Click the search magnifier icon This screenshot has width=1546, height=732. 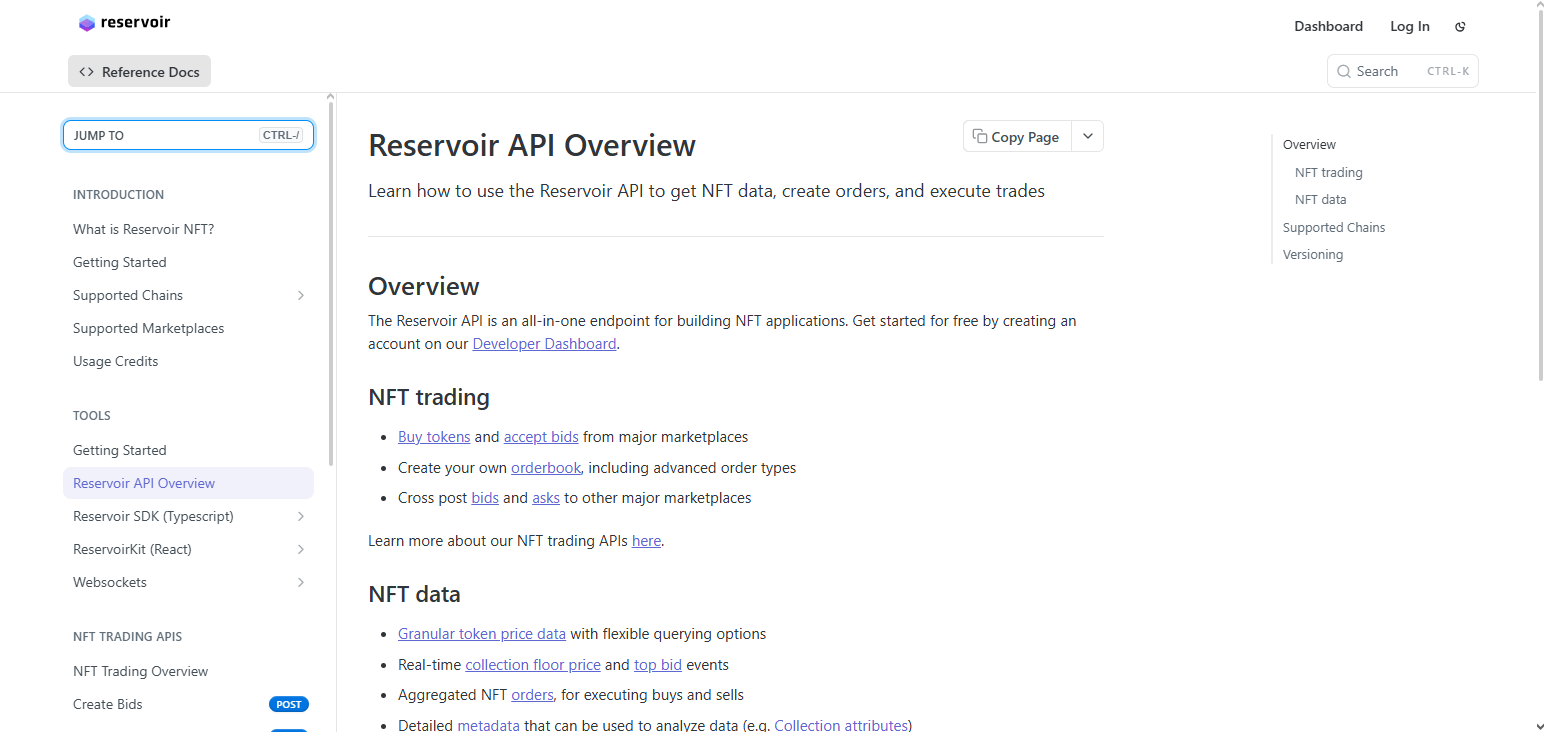point(1344,71)
